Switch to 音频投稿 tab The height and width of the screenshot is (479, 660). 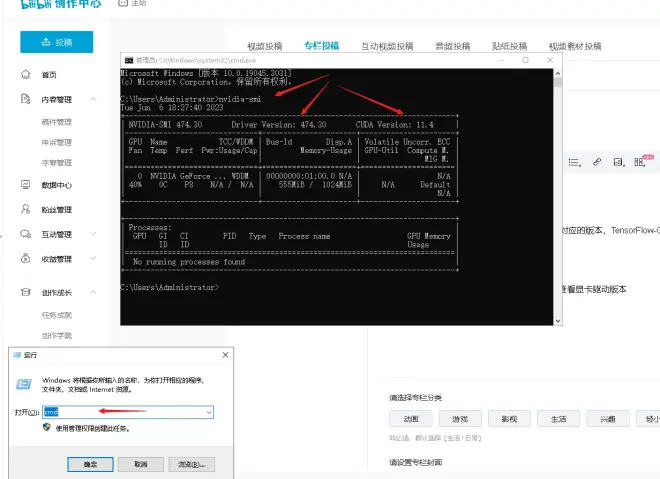coord(452,46)
